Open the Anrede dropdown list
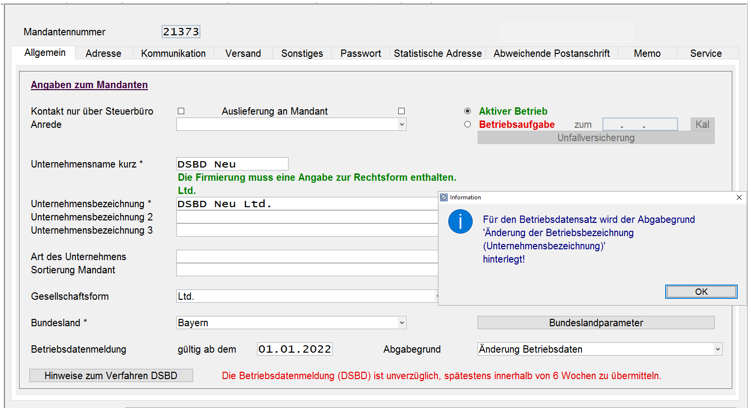 coord(402,125)
